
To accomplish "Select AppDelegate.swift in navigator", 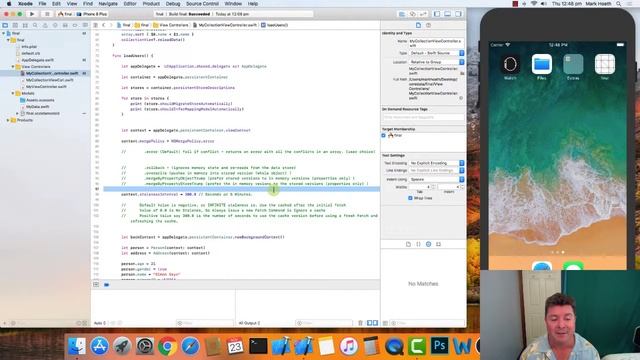I will click(x=38, y=60).
